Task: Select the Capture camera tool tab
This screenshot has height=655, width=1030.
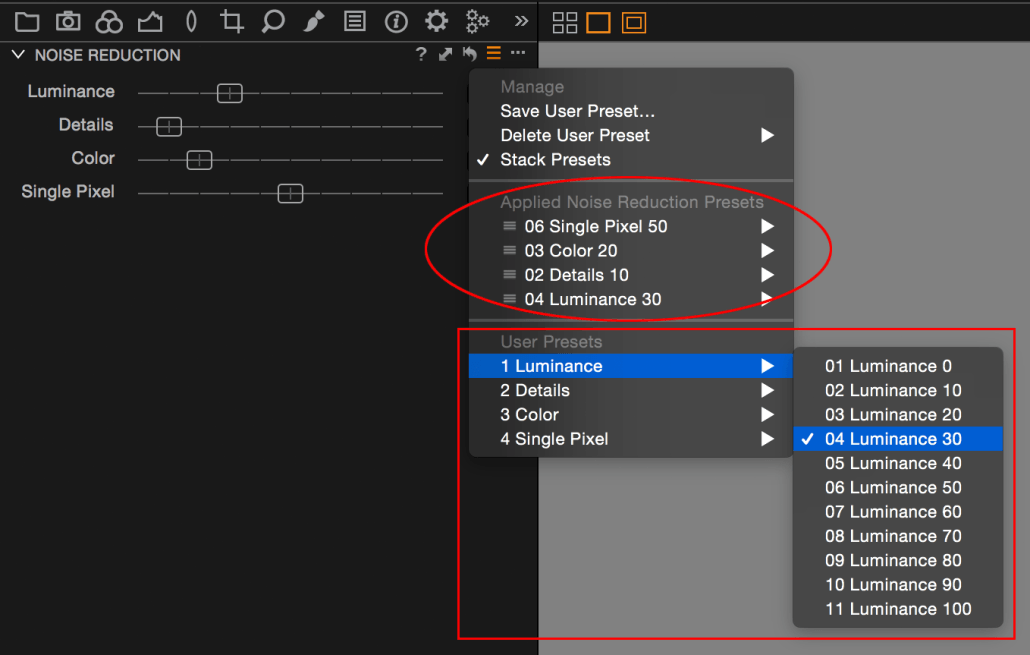Action: tap(67, 21)
